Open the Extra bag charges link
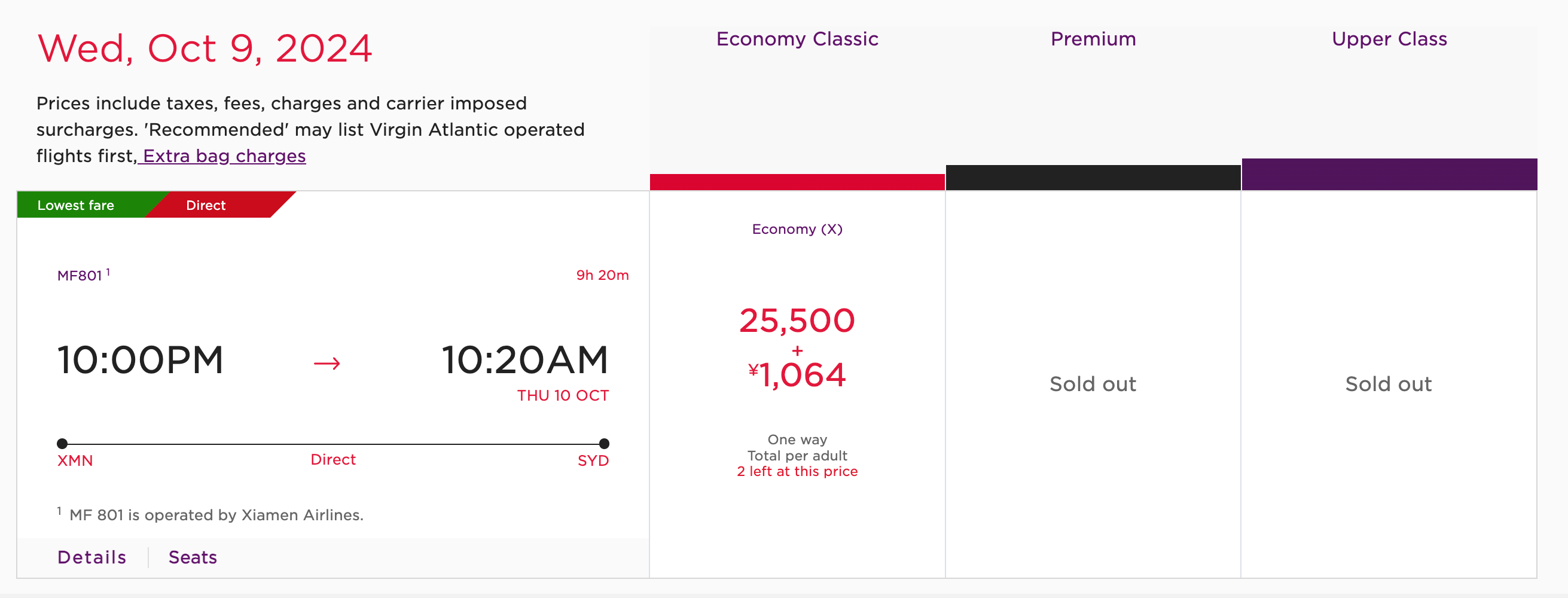Screen dimensions: 1568x598 click(x=223, y=156)
